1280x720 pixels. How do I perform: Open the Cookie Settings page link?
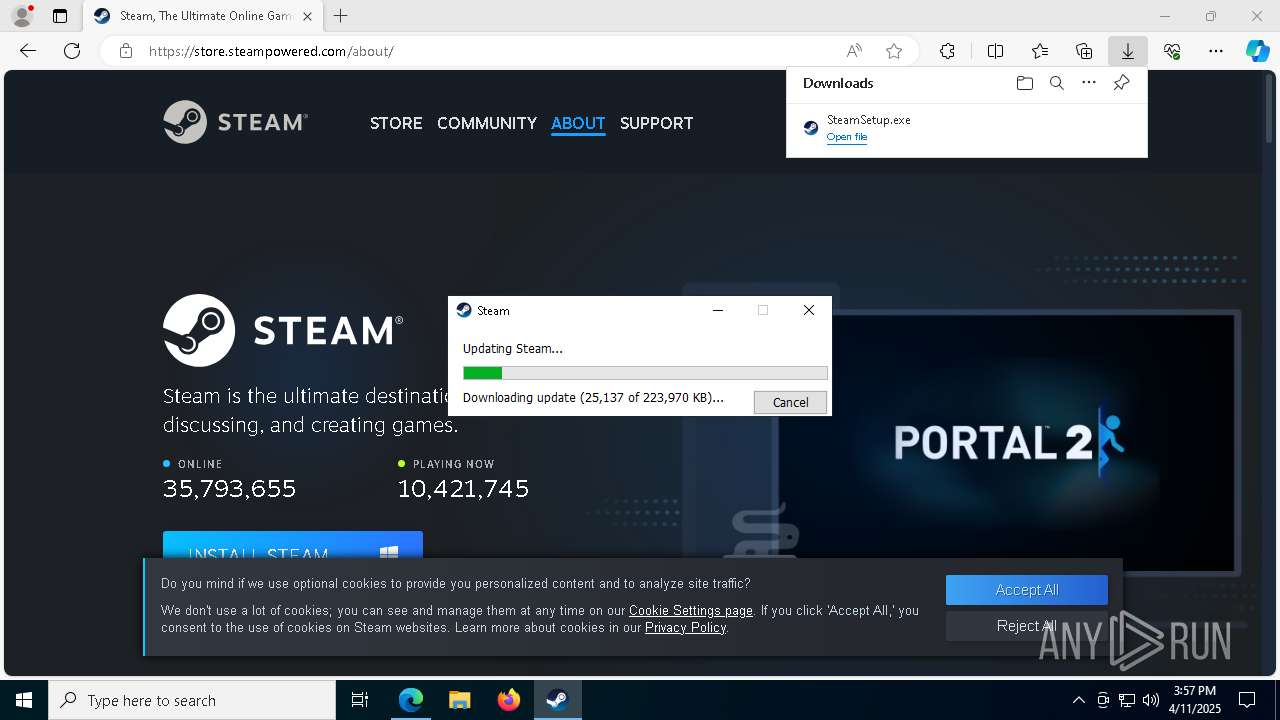tap(691, 610)
